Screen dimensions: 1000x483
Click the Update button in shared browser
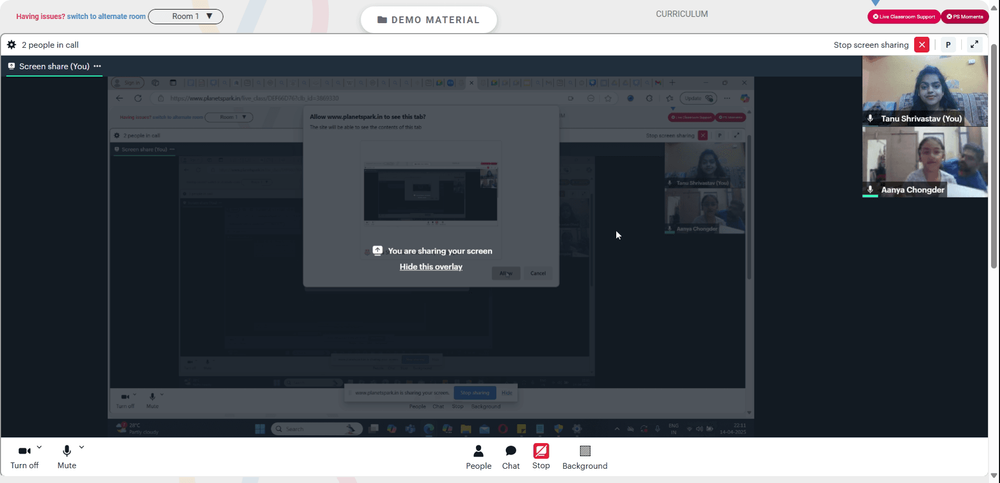pos(698,98)
